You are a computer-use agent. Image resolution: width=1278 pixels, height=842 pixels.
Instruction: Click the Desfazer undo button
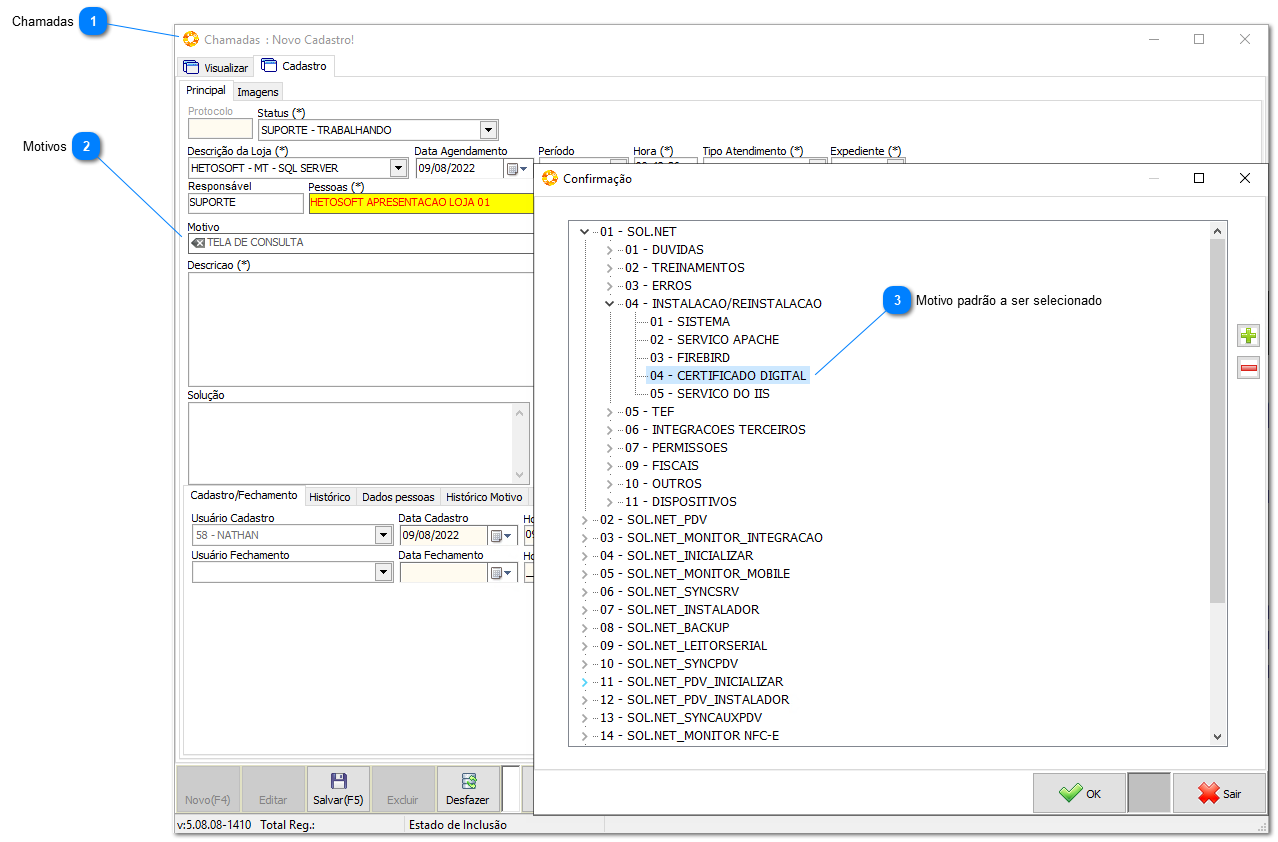pyautogui.click(x=468, y=789)
